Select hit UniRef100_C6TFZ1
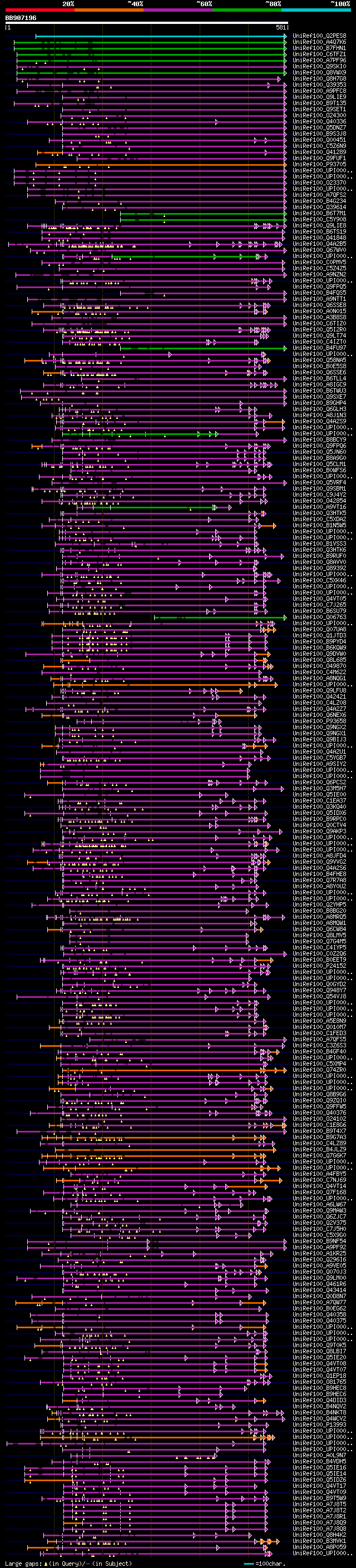Screen dimensions: 356x1568 [319, 54]
